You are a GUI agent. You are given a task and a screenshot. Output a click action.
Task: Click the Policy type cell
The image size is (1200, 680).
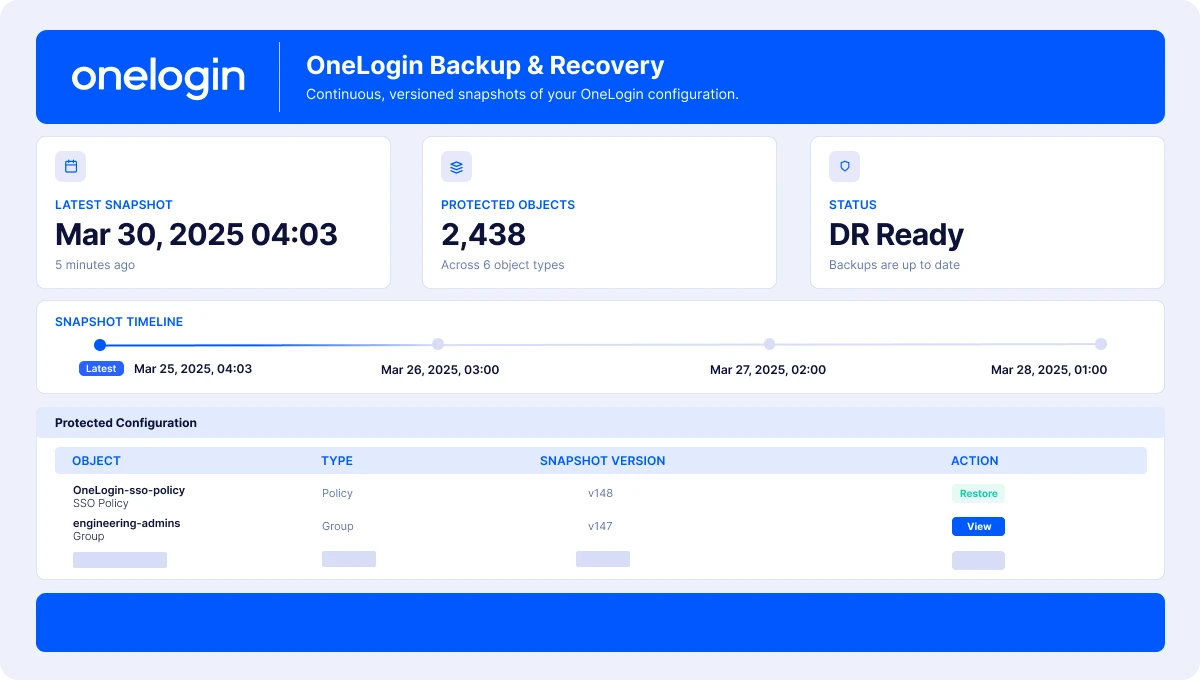pyautogui.click(x=337, y=493)
